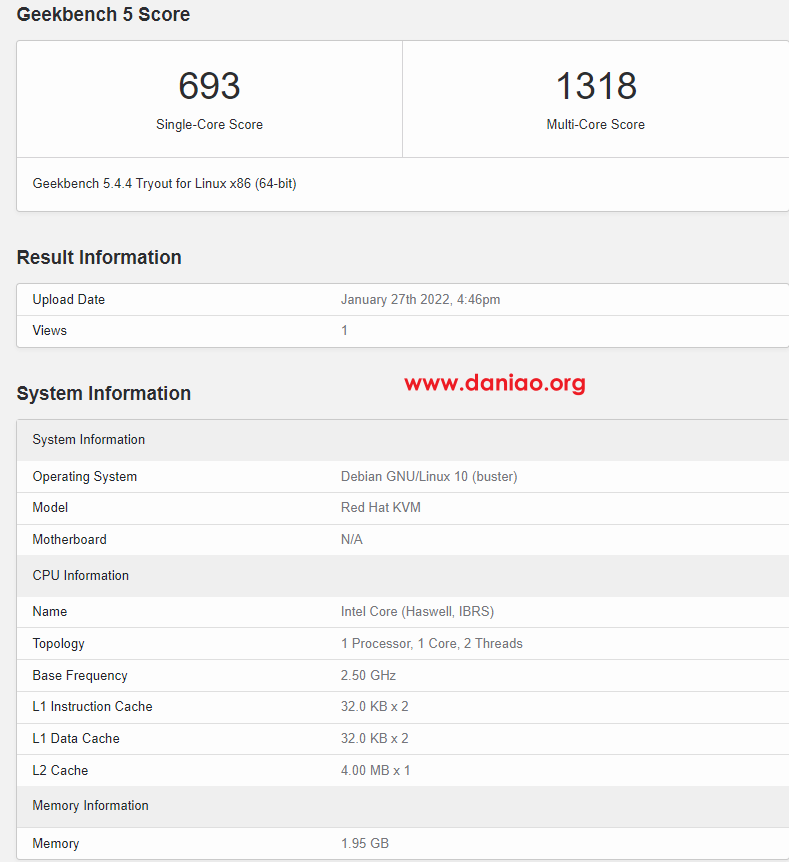Viewport: 789px width, 862px height.
Task: Click the large System Information section heading
Action: tap(104, 393)
